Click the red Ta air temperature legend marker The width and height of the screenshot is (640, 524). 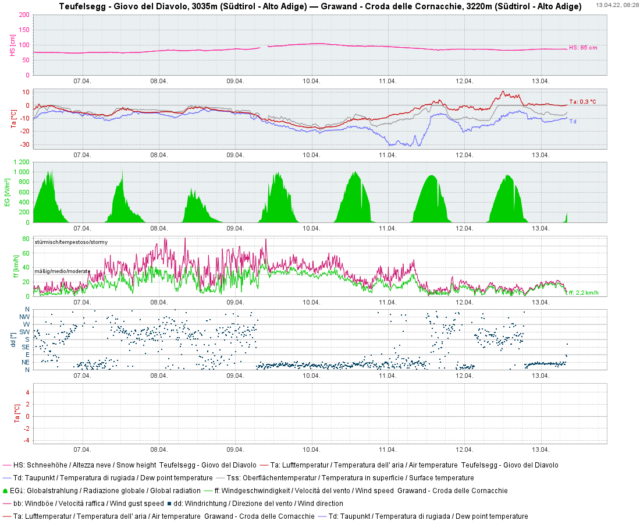click(x=265, y=465)
